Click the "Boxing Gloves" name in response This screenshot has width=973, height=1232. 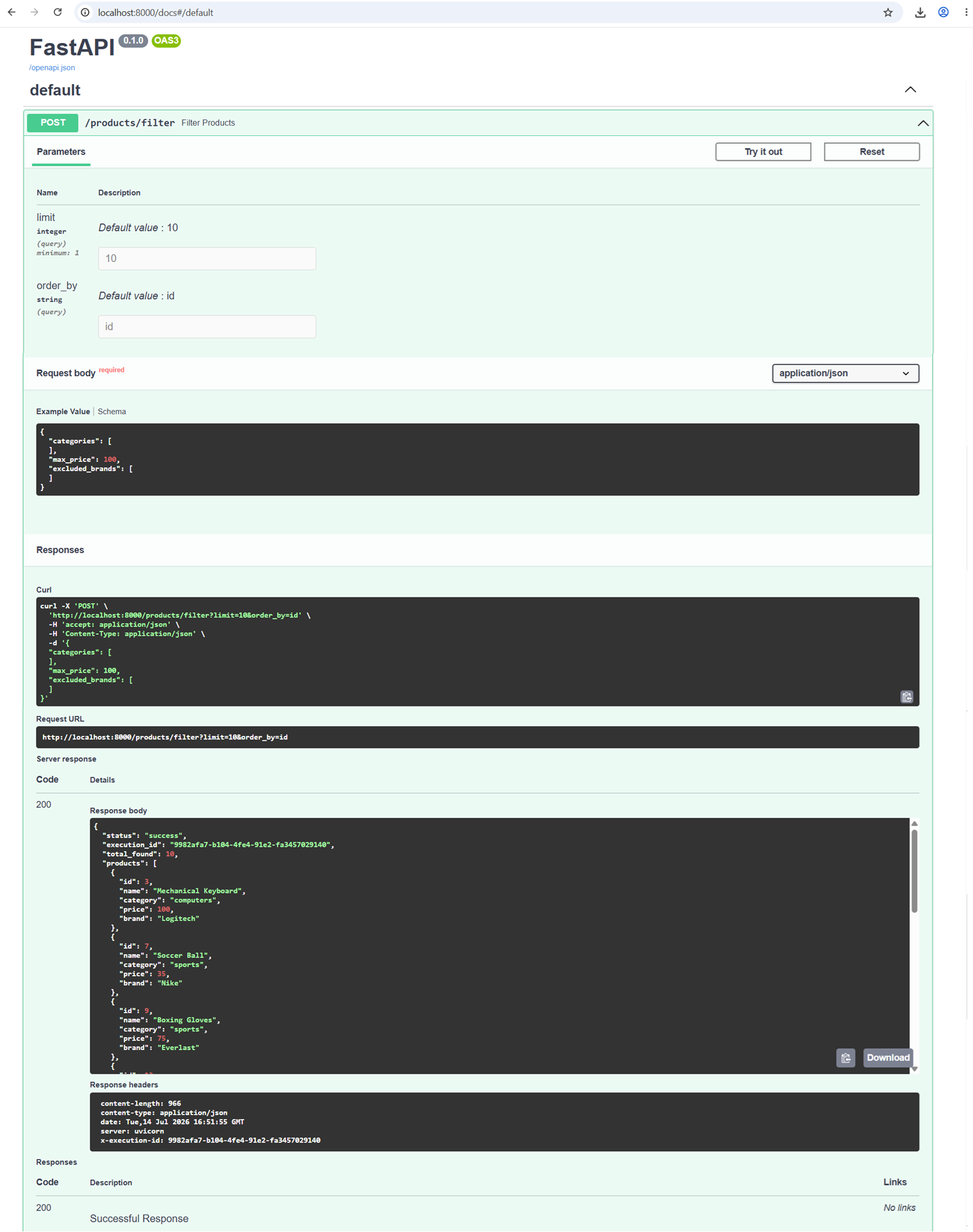pos(185,1020)
